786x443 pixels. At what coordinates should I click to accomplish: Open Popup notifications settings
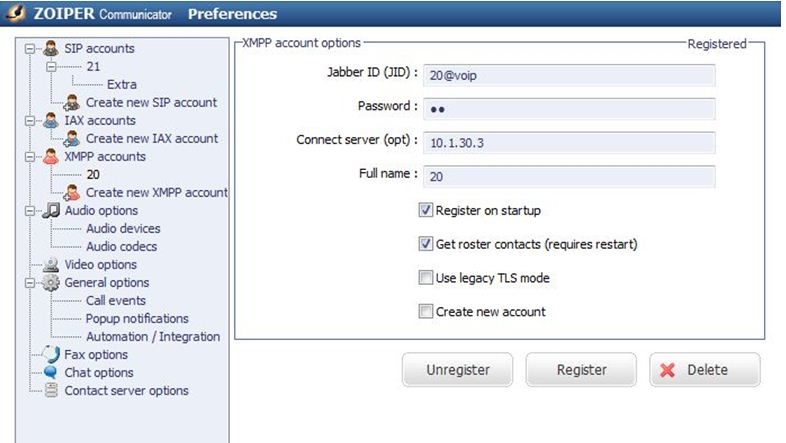(137, 318)
